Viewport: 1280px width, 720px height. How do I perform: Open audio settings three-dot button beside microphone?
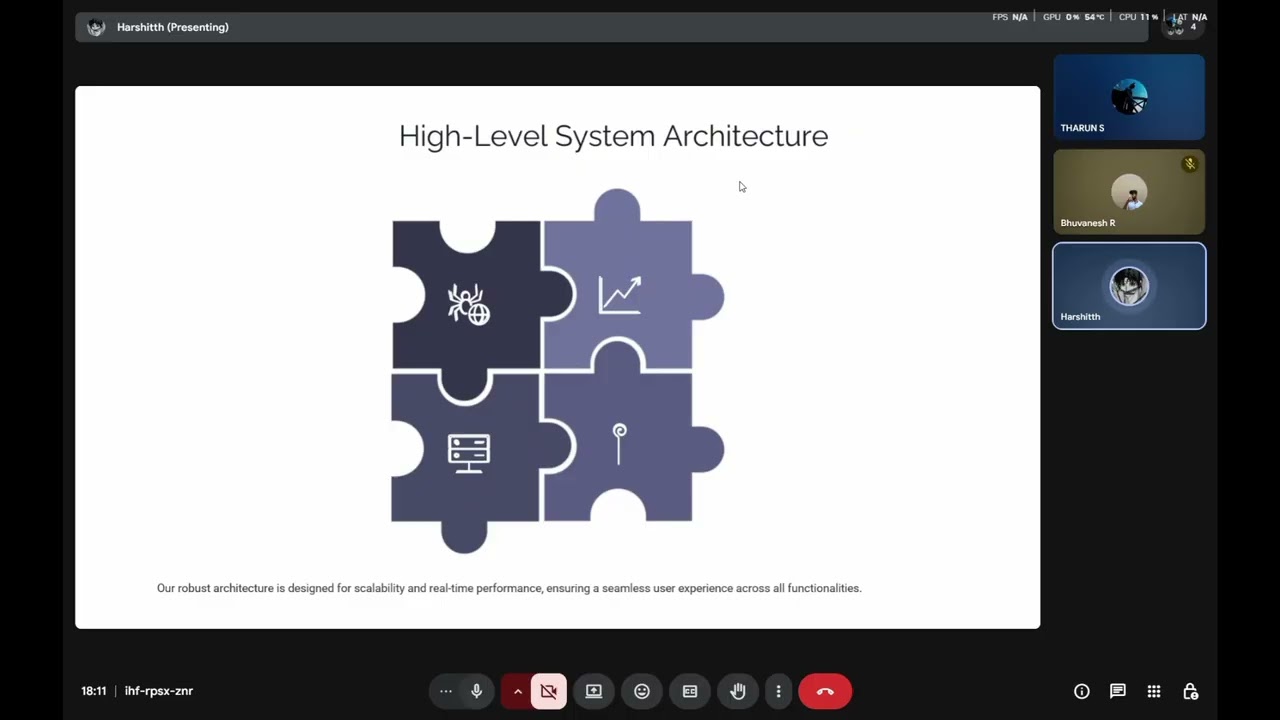coord(446,691)
